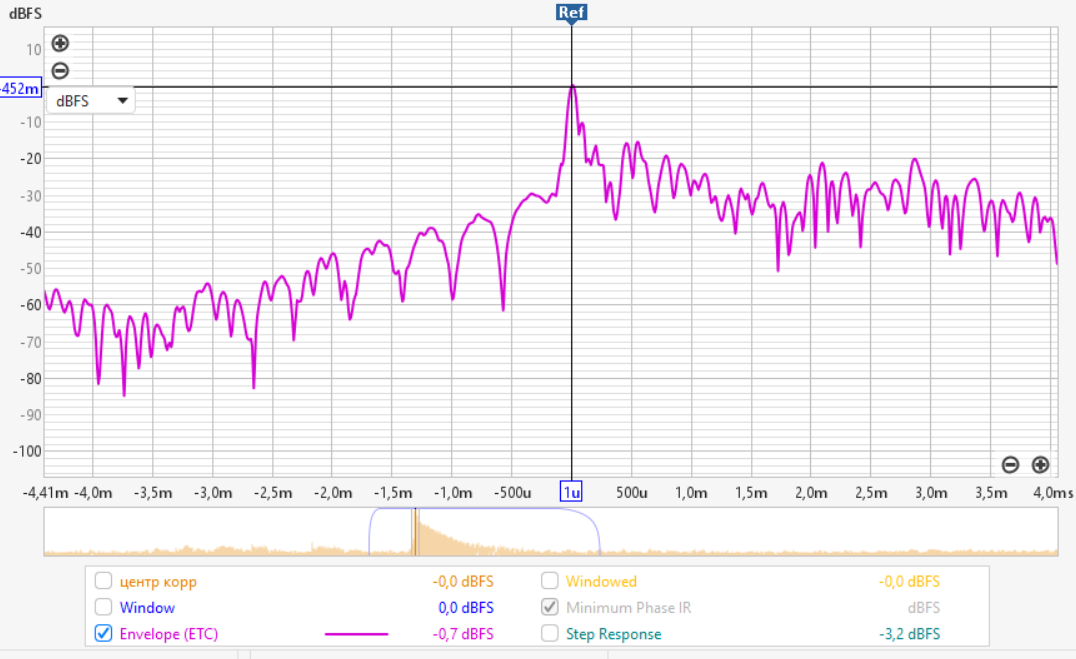Click the Step Response -3,2 dBFS readout

(909, 634)
